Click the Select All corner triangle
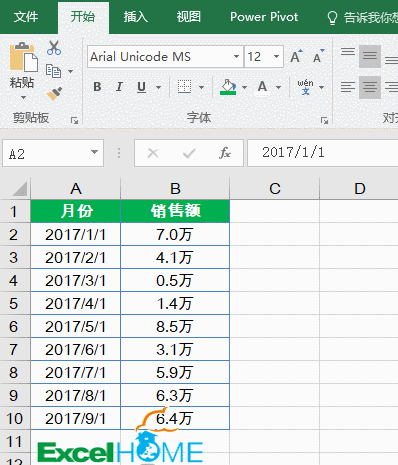The width and height of the screenshot is (398, 465). click(x=19, y=189)
